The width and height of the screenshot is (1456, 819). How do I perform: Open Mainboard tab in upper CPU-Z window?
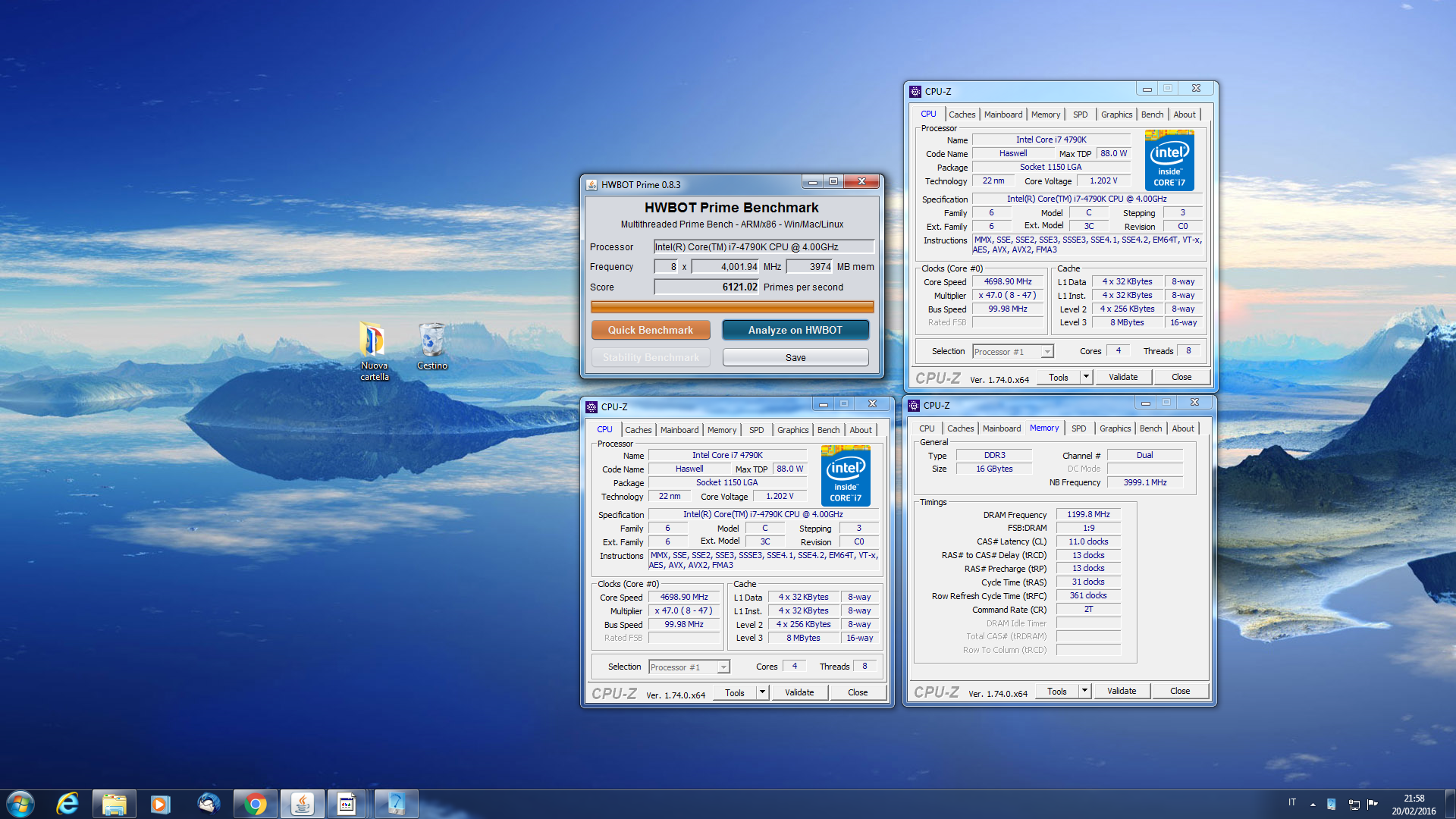point(1003,115)
